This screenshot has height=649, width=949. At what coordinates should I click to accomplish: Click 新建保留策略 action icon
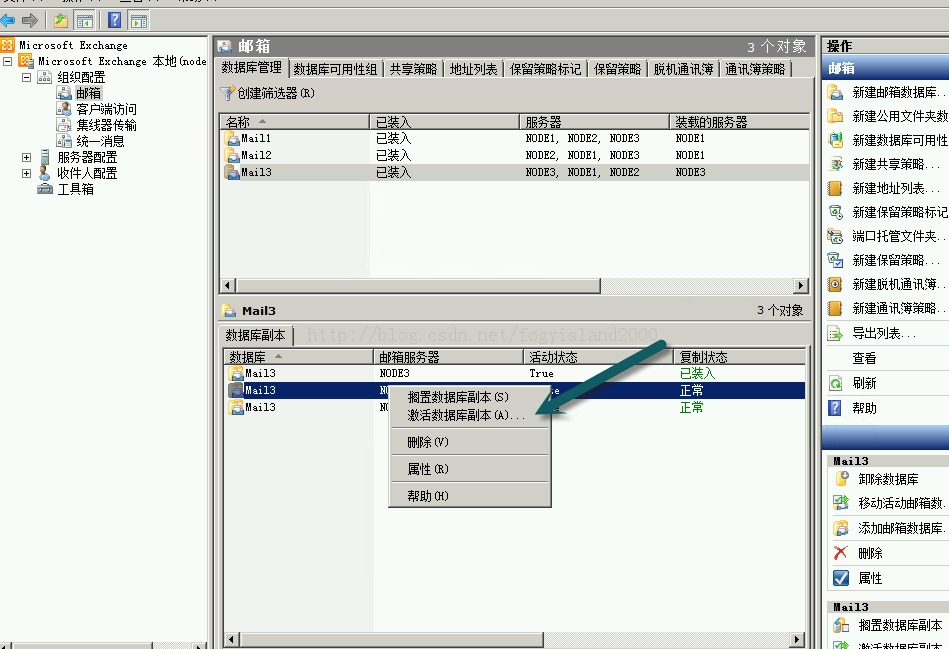[x=835, y=260]
